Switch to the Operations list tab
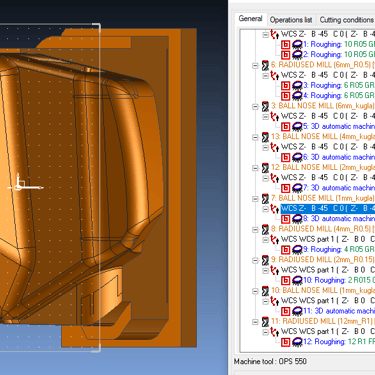Viewport: 375px width, 375px height. pos(291,20)
